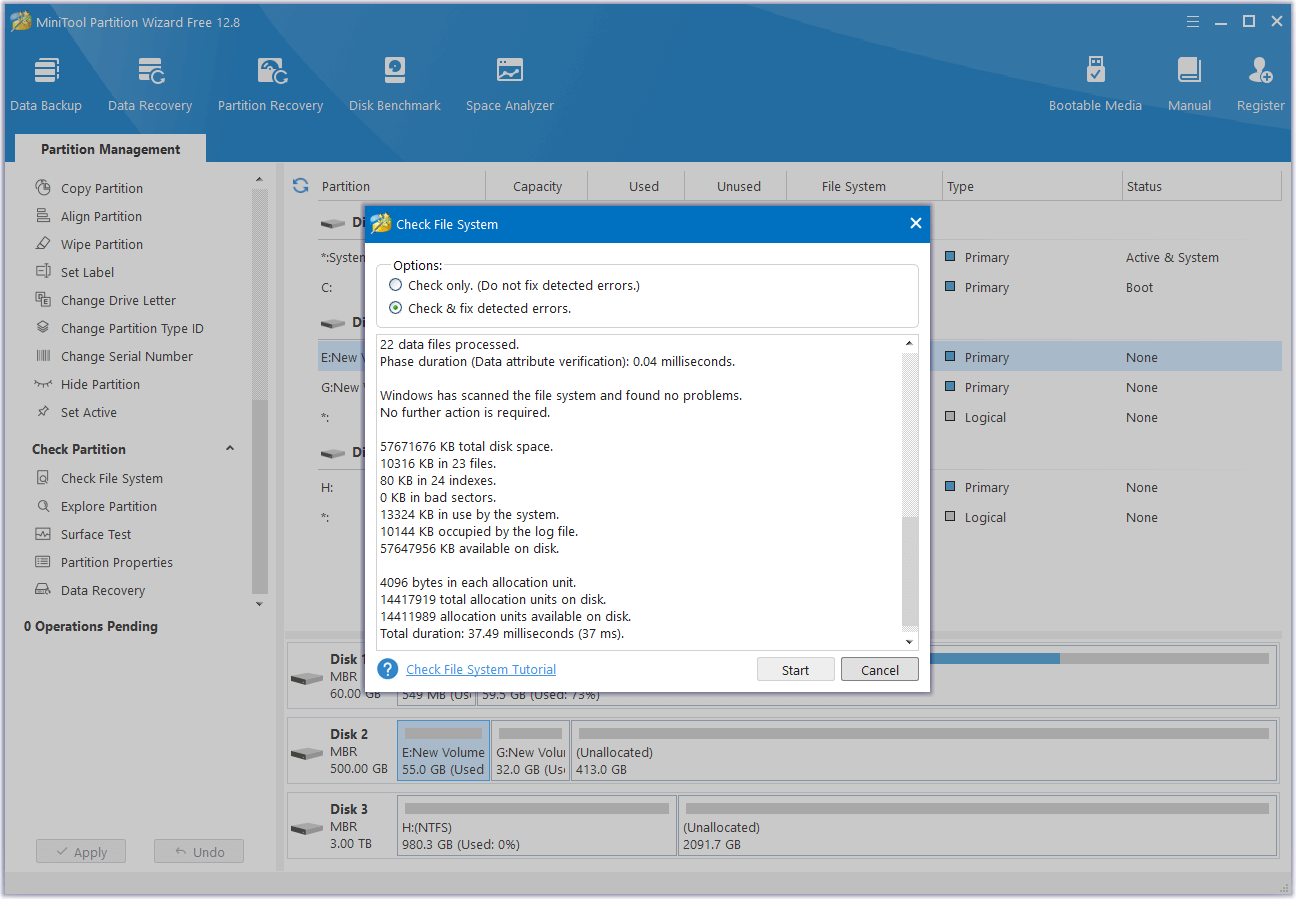Sort by Used column header
The image size is (1297, 900).
(x=644, y=186)
